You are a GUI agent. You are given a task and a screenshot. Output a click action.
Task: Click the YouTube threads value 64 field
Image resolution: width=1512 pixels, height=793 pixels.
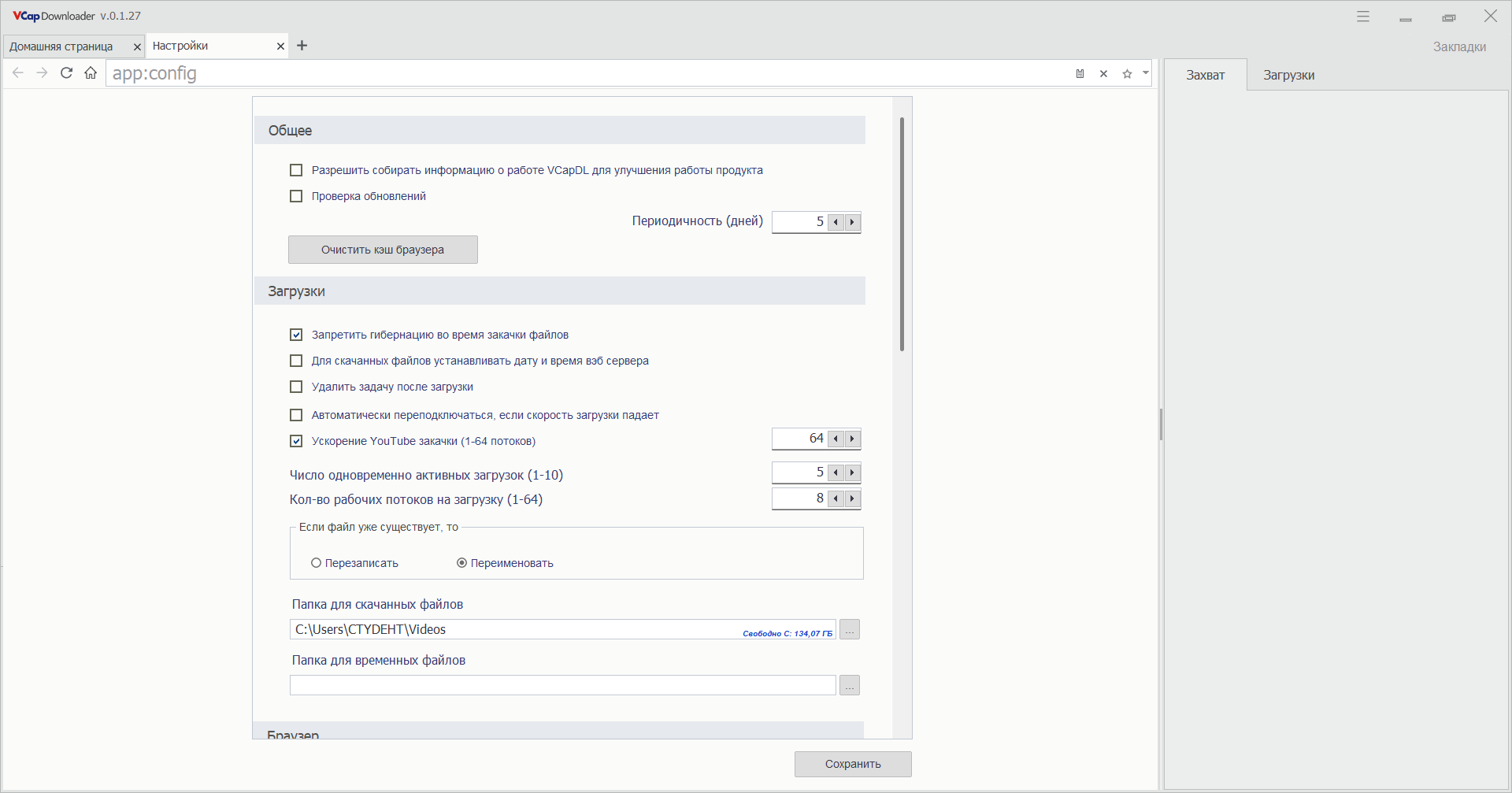pyautogui.click(x=799, y=439)
